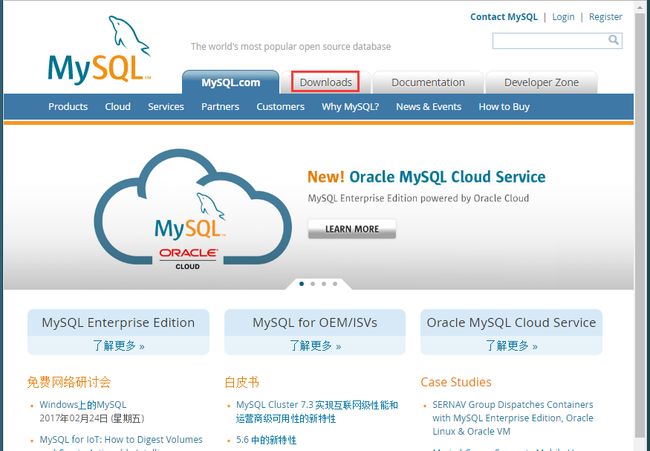Open the MySQL for OEM/ISVs heading

coord(315,322)
